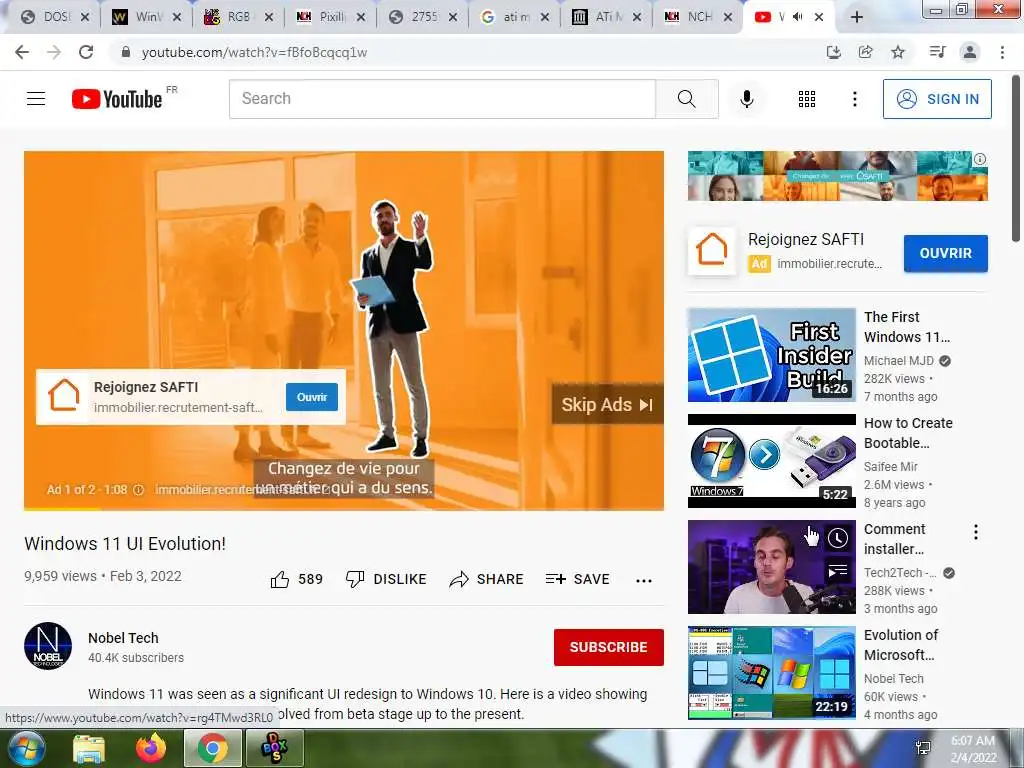Open a new browser tab with plus
This screenshot has height=768, width=1024.
857,17
